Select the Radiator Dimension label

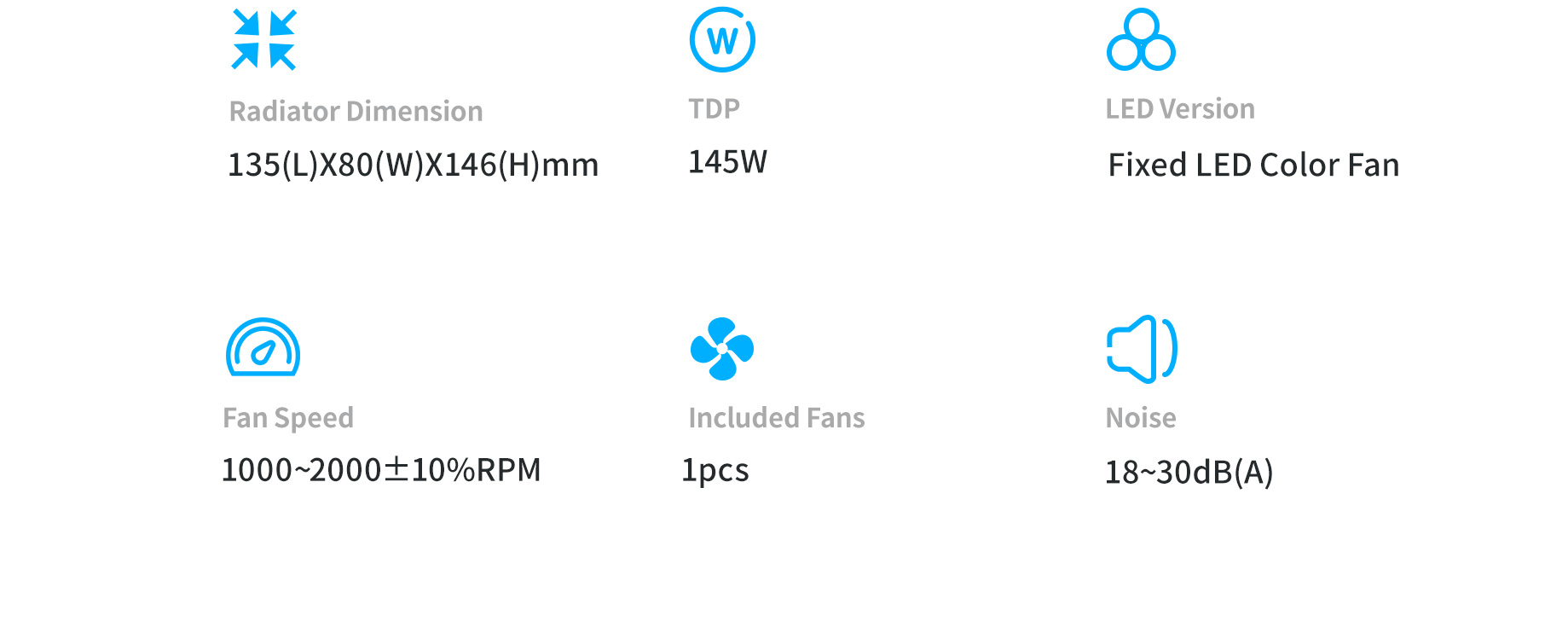click(356, 112)
